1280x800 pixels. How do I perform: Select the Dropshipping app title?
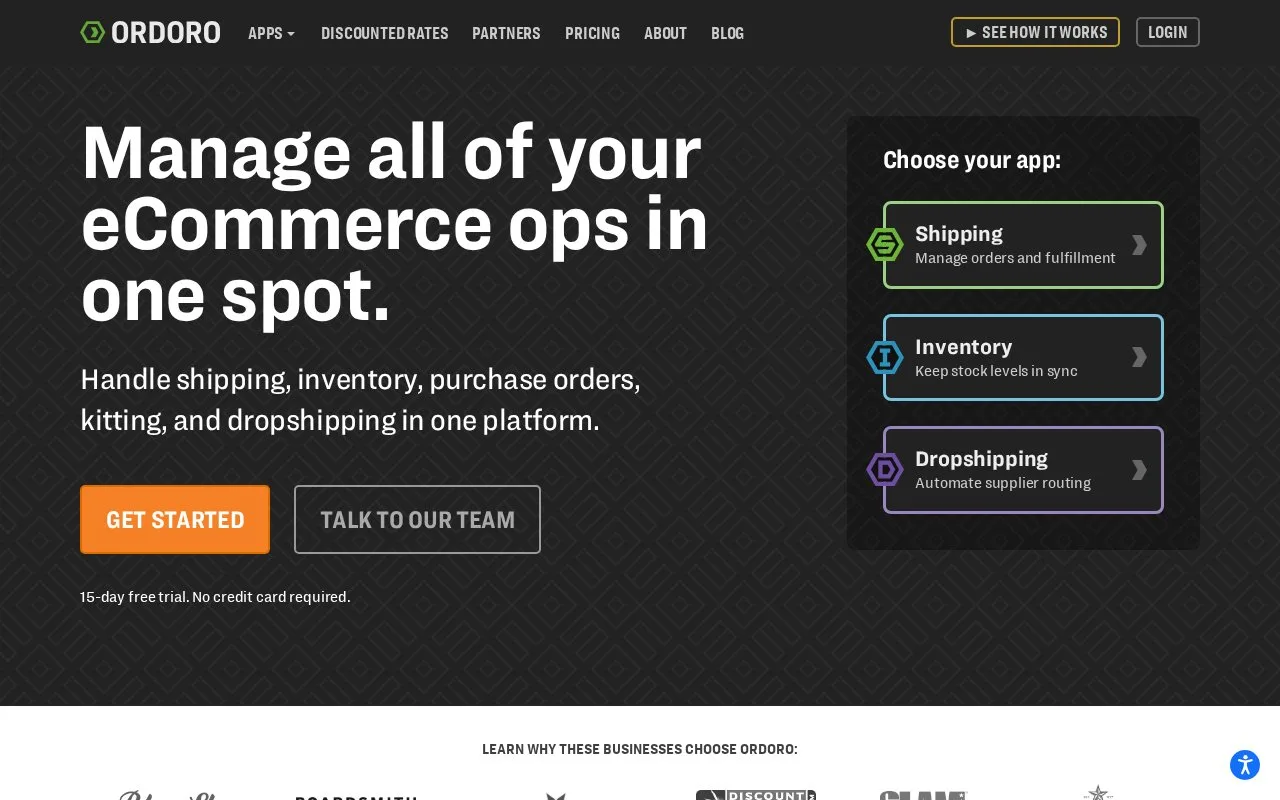981,458
